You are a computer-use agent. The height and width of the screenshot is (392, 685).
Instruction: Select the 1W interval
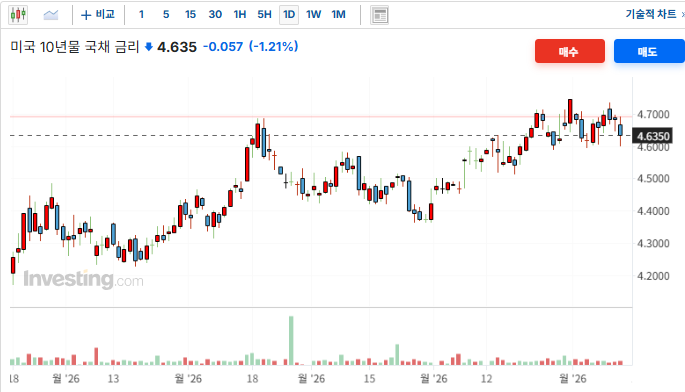pyautogui.click(x=314, y=15)
